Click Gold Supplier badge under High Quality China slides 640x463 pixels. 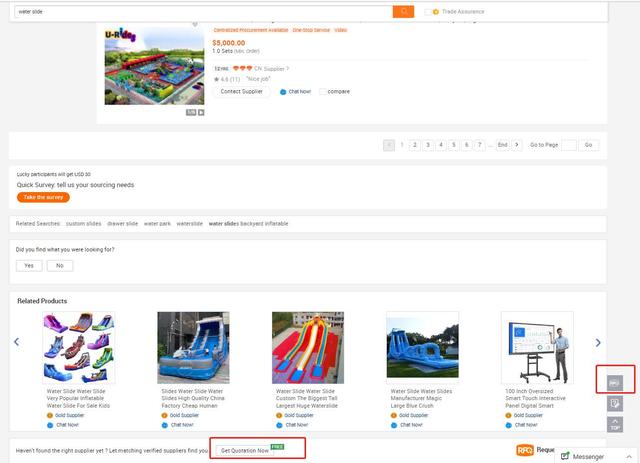point(164,415)
